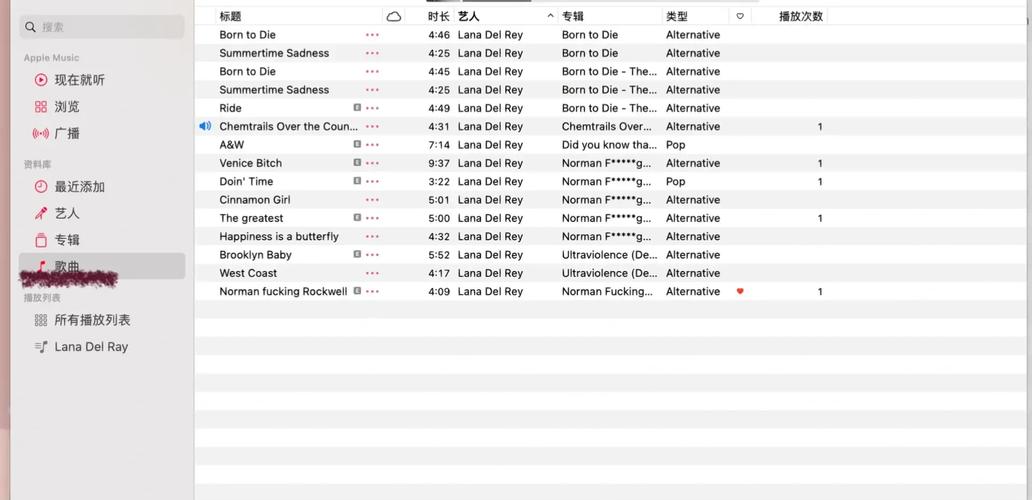Sort songs by 专辑 column header
This screenshot has width=1032, height=500.
(573, 16)
